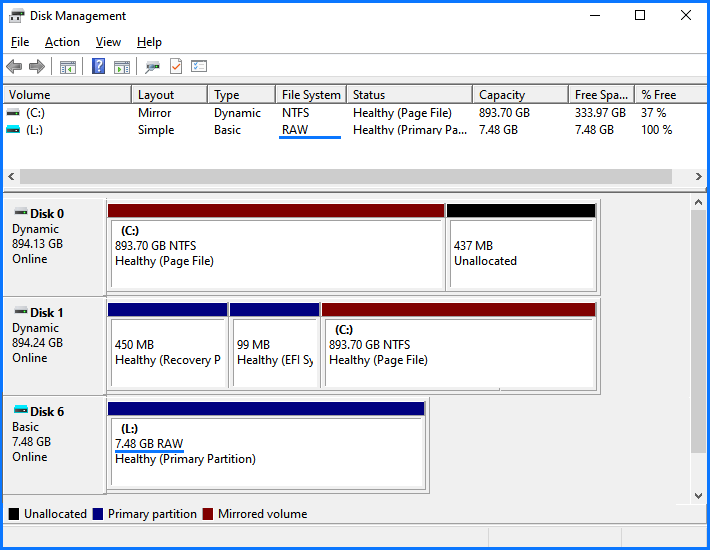The width and height of the screenshot is (710, 550).
Task: Open the Action menu
Action: tap(62, 42)
